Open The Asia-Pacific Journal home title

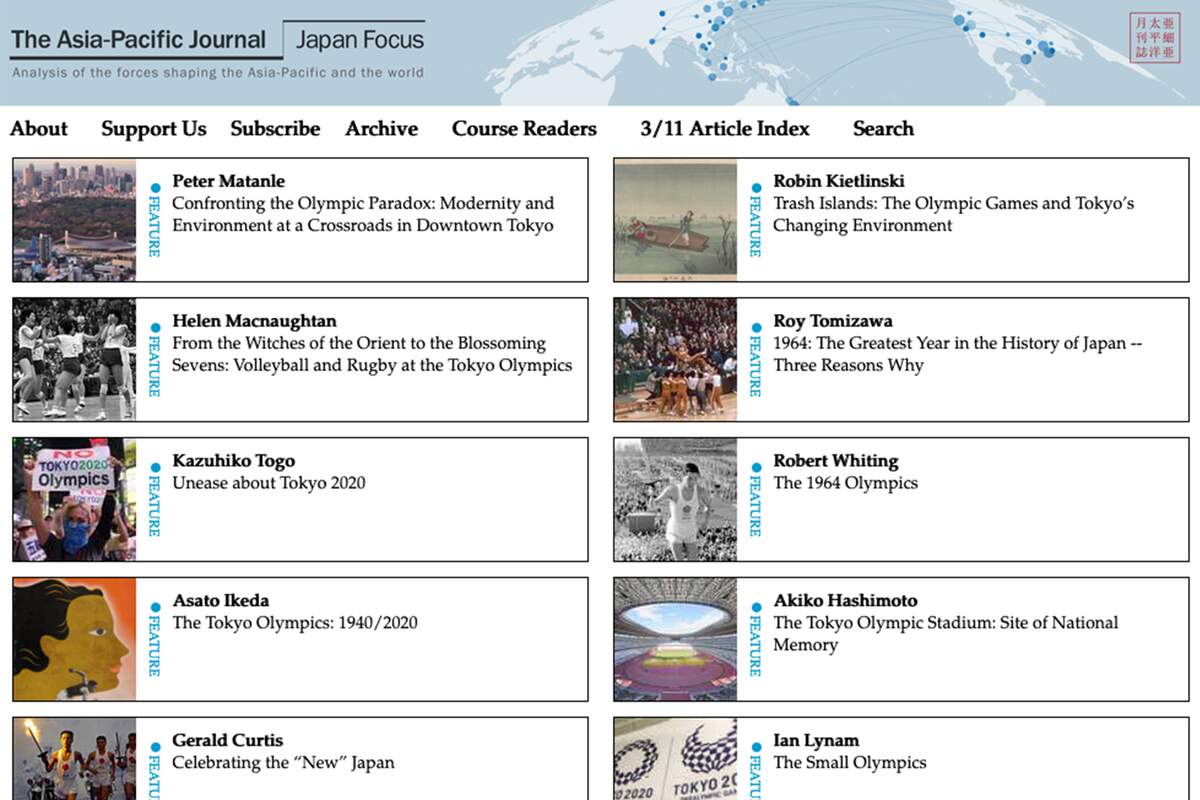tap(138, 41)
